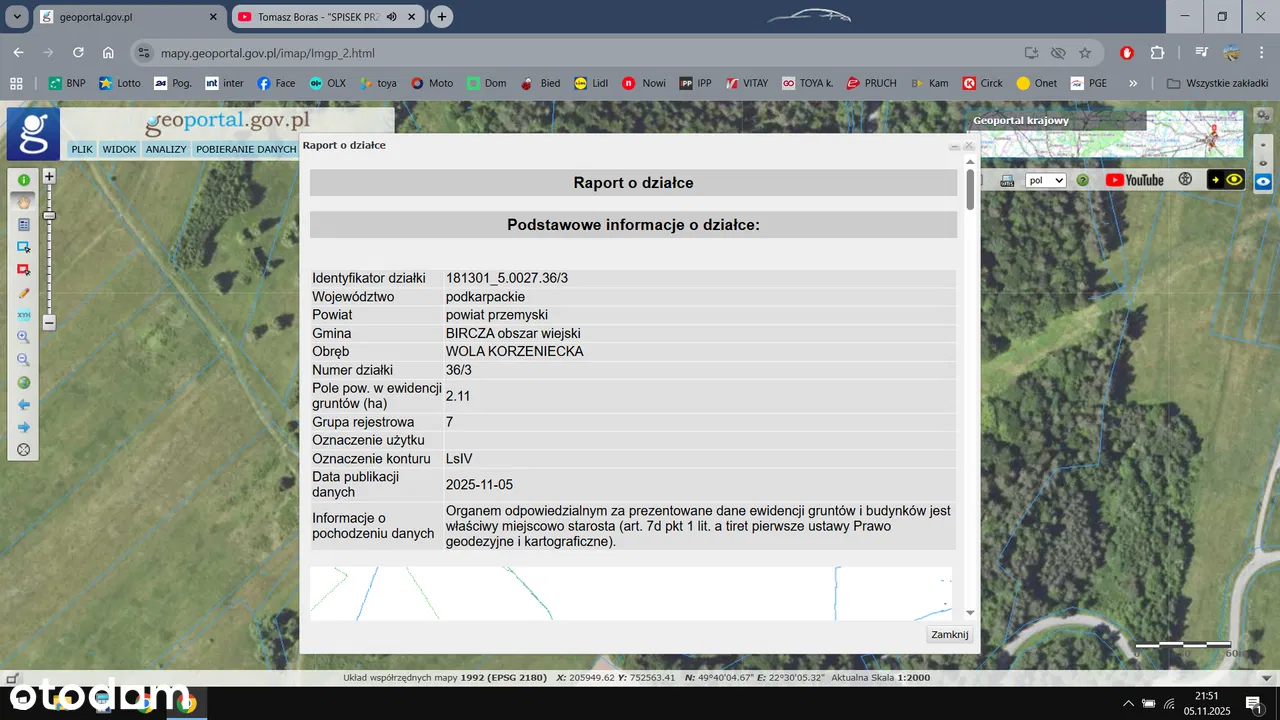Screen dimensions: 1280x720
Task: Activate the pencil drawing tool
Action: tap(24, 293)
